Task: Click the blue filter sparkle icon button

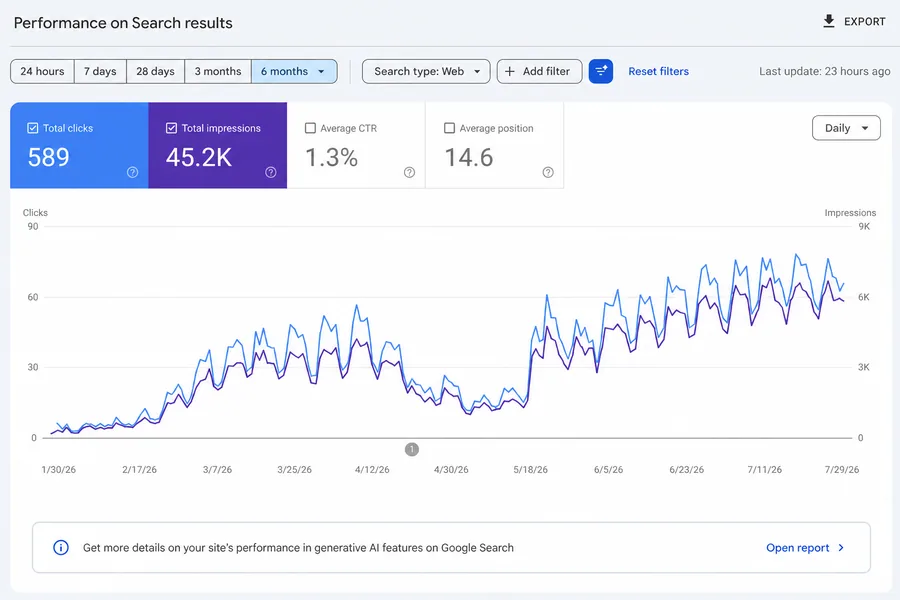Action: coord(601,71)
